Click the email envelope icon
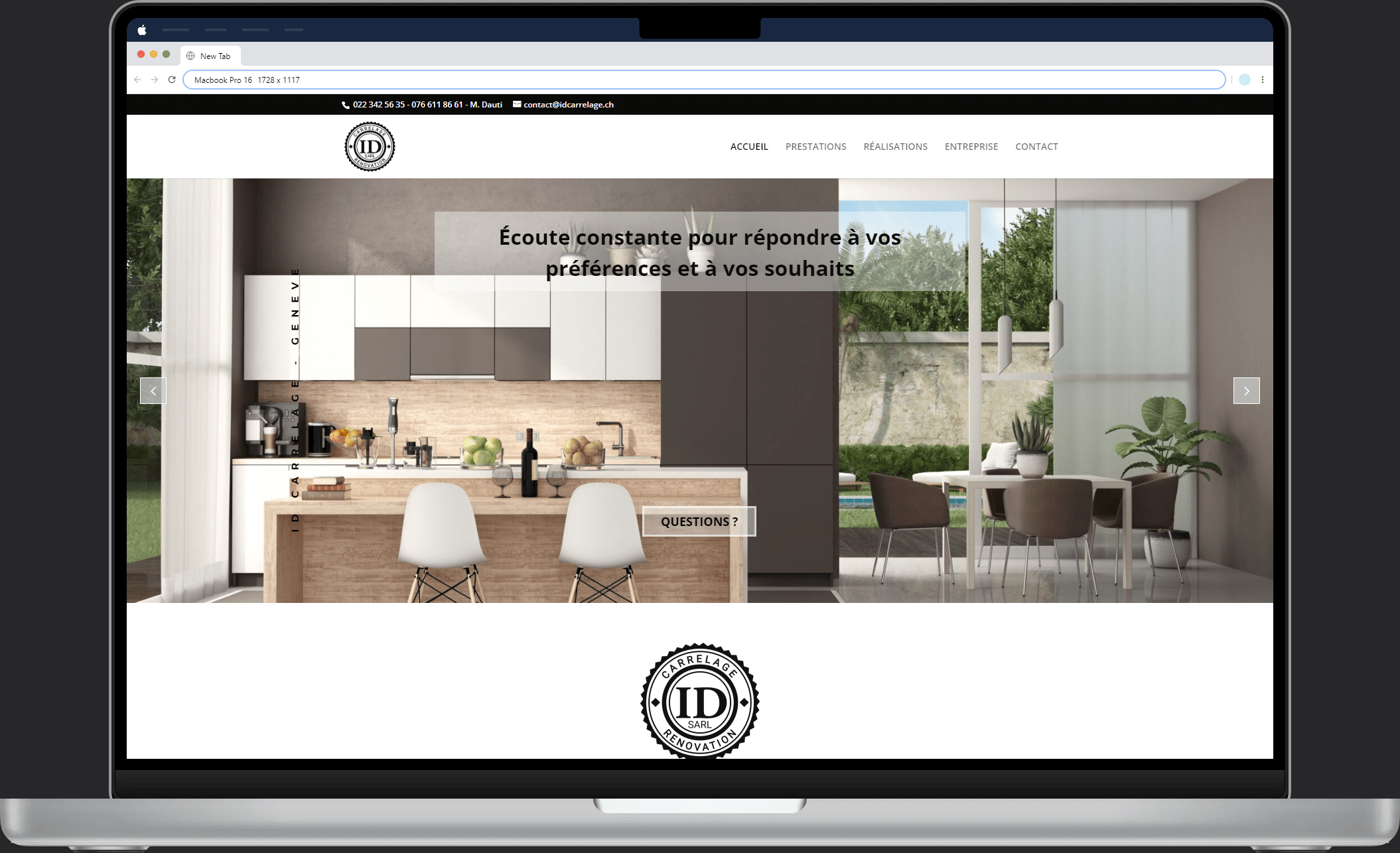This screenshot has width=1400, height=853. click(x=517, y=104)
